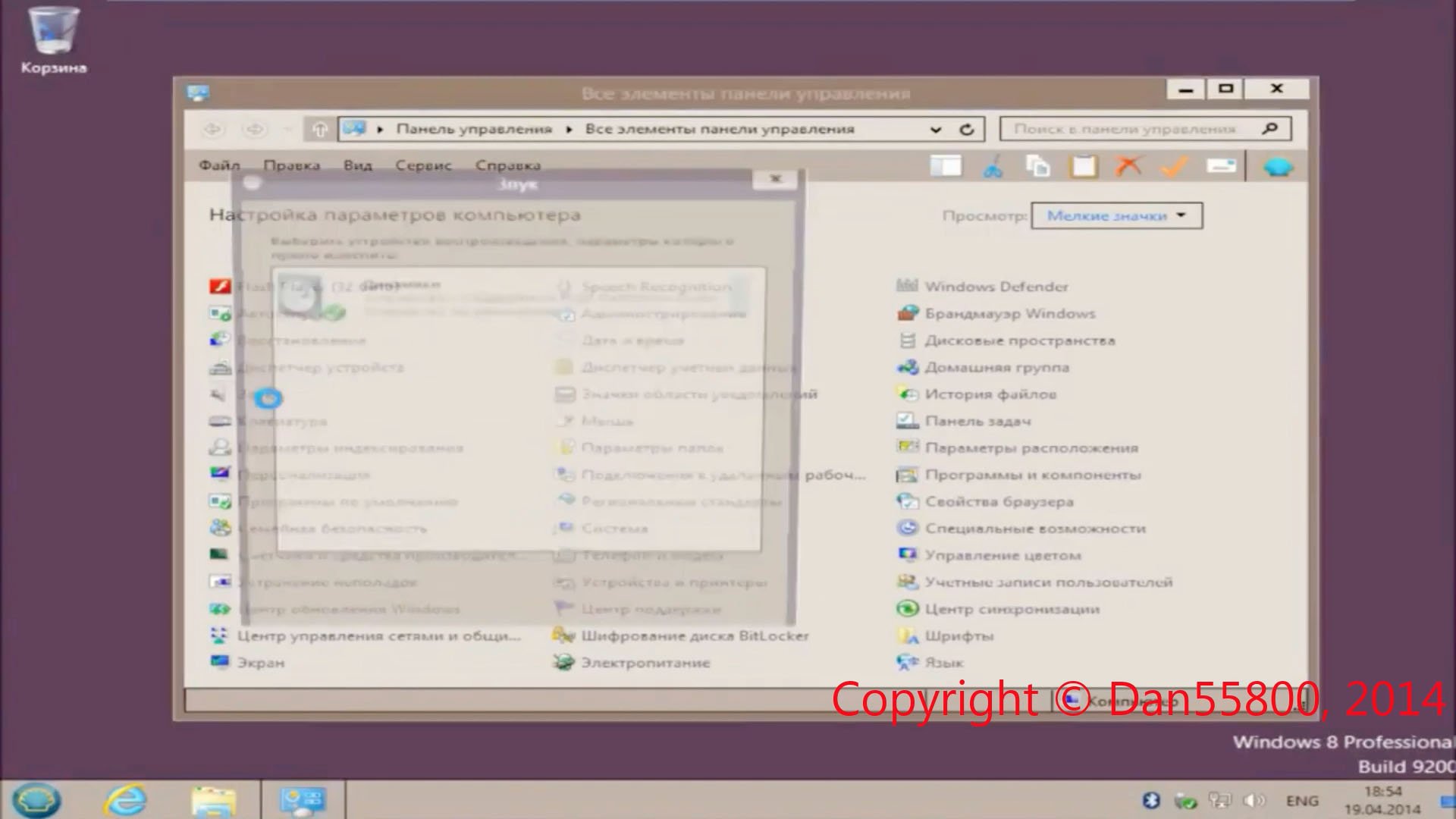
Task: Open the Правка menu
Action: (291, 165)
